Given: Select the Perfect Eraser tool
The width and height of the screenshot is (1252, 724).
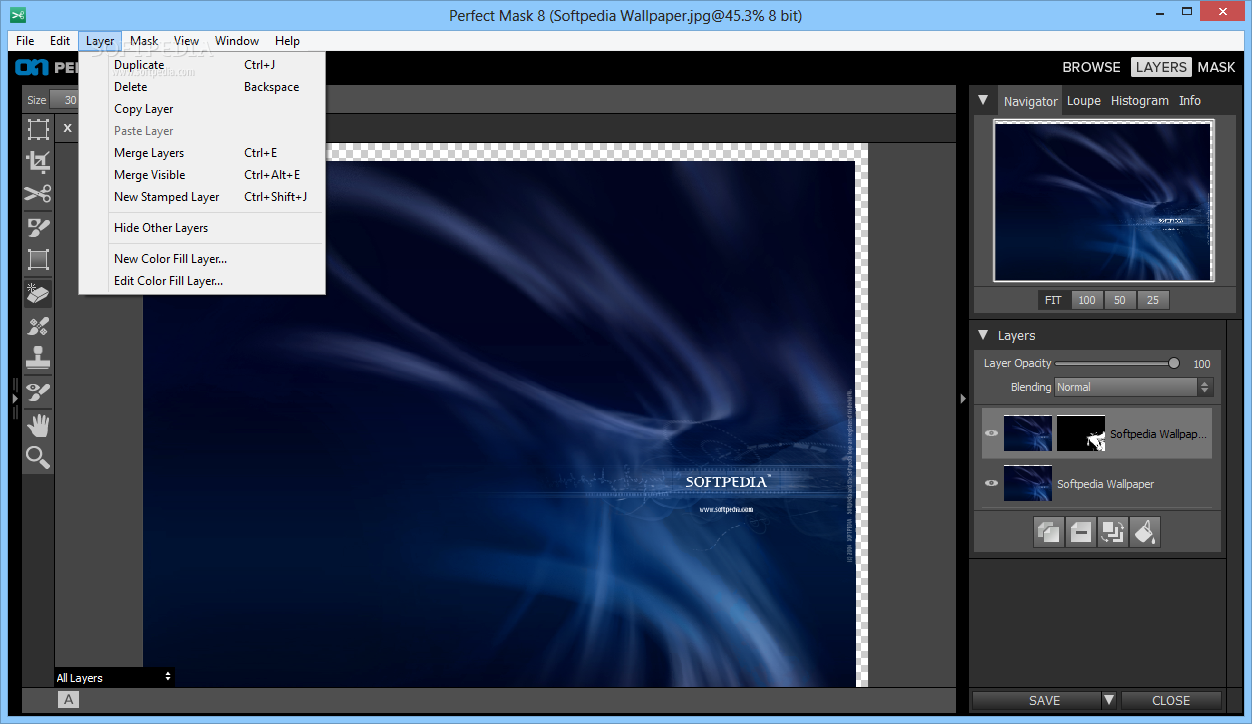Looking at the screenshot, I should (x=38, y=293).
